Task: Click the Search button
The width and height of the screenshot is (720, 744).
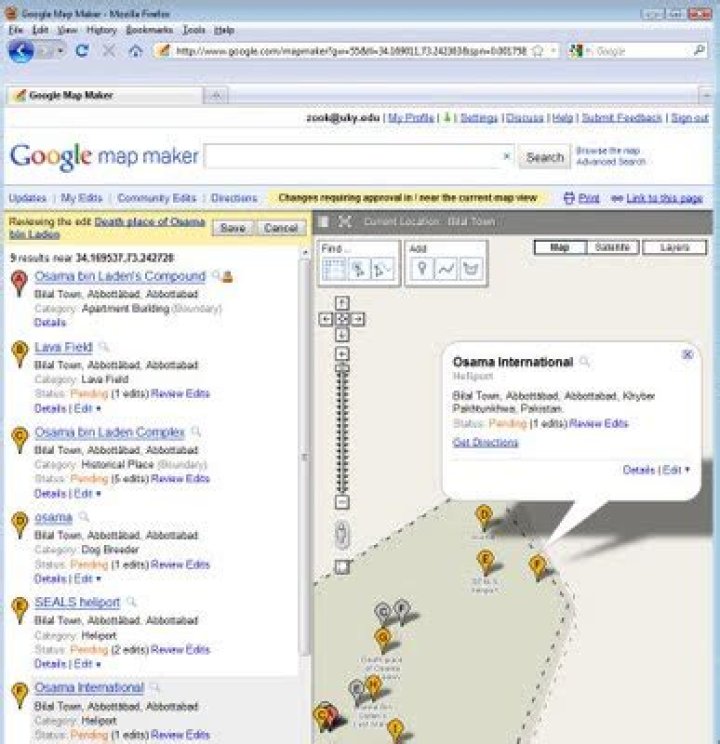Action: (545, 158)
